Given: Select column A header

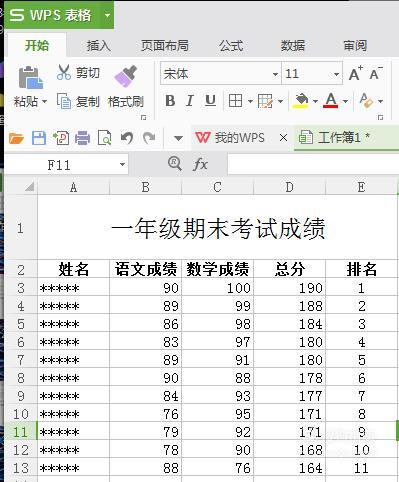Looking at the screenshot, I should [x=73, y=187].
